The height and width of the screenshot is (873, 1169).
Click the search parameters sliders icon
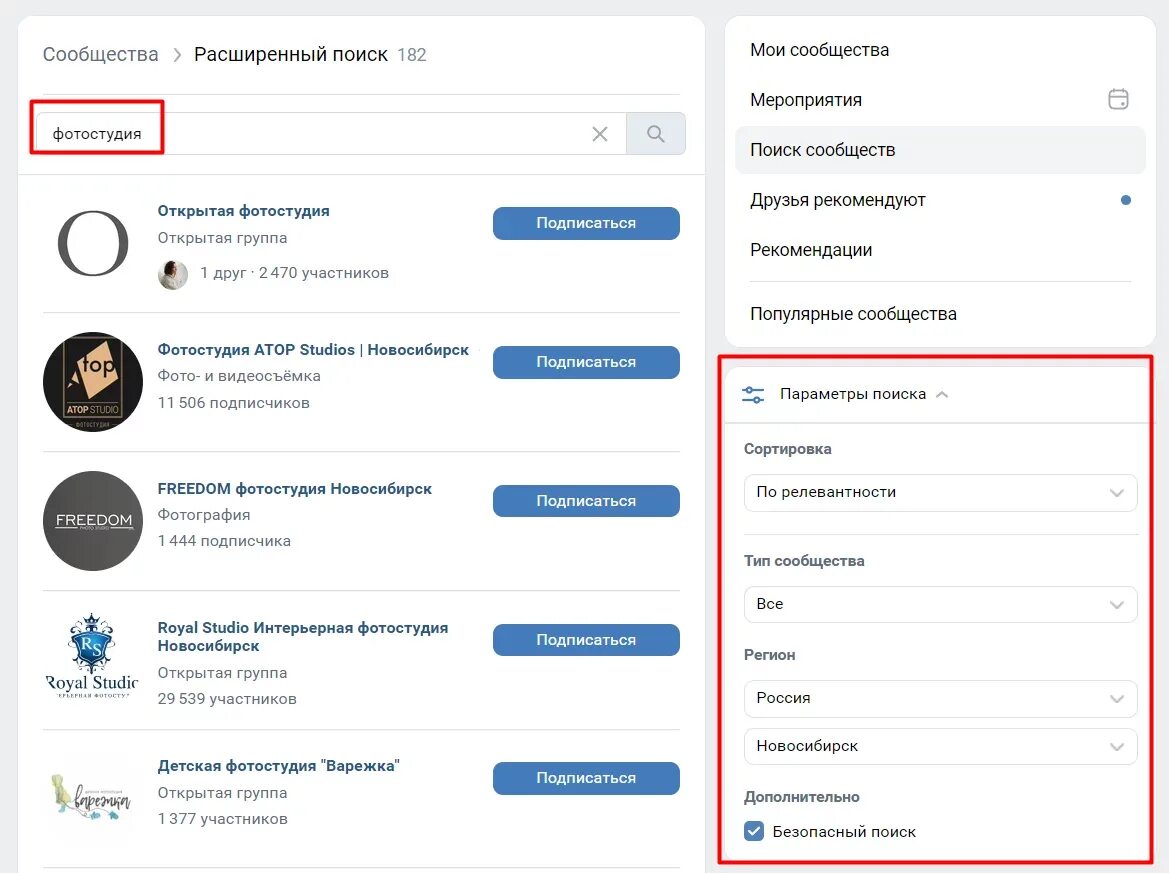[x=753, y=394]
